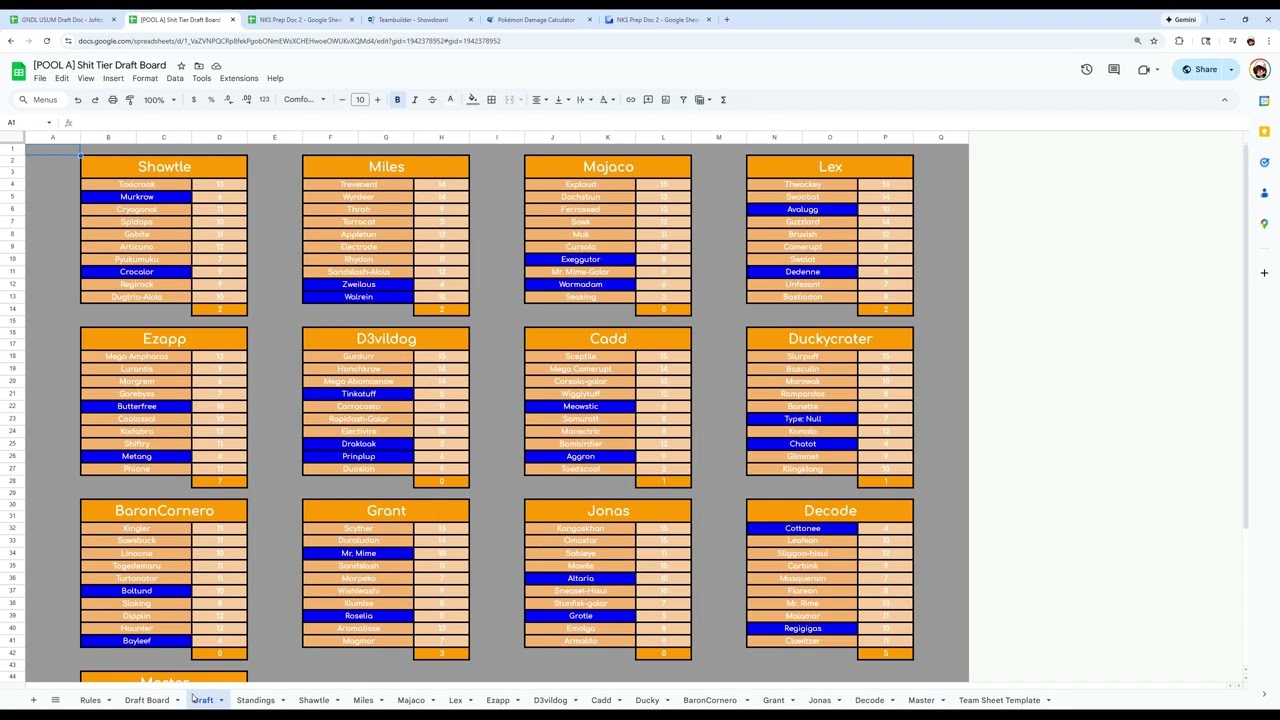Star the Shit Tier Draft Board document

tap(181, 66)
